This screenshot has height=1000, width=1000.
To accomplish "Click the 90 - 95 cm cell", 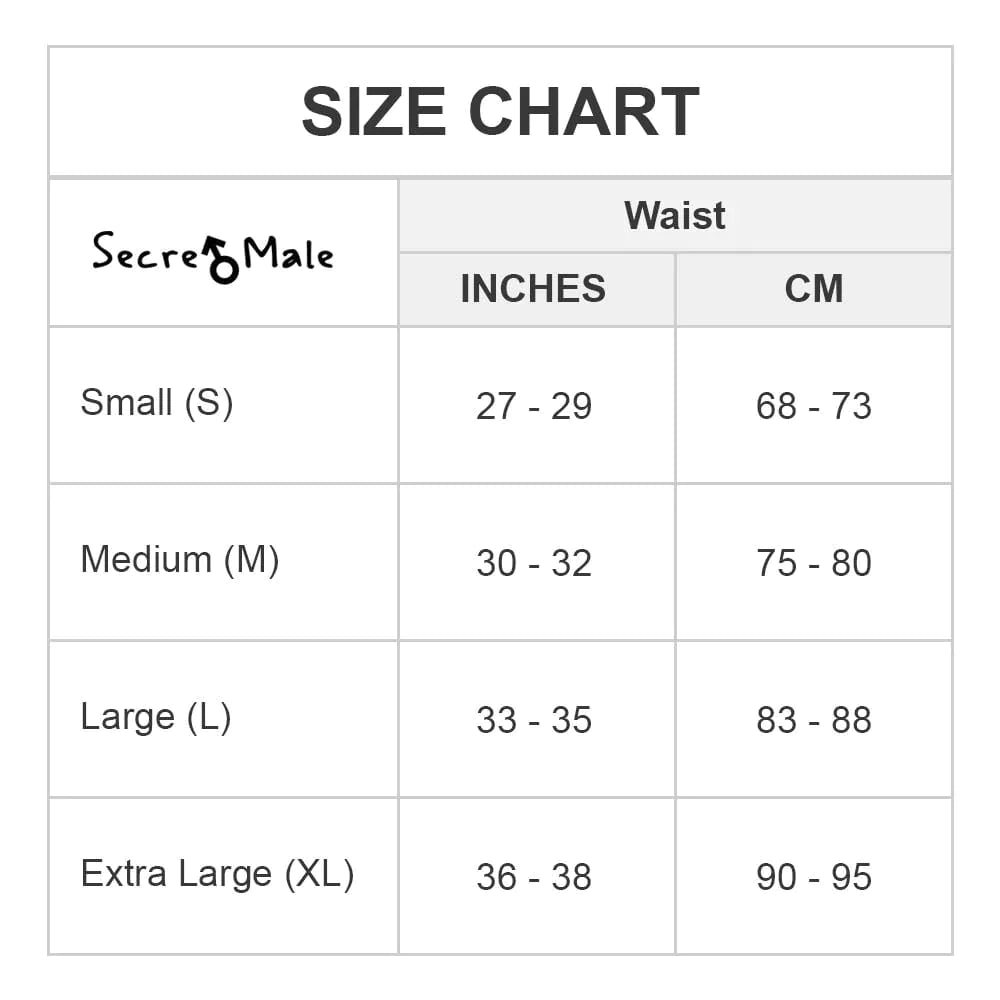I will (x=814, y=877).
